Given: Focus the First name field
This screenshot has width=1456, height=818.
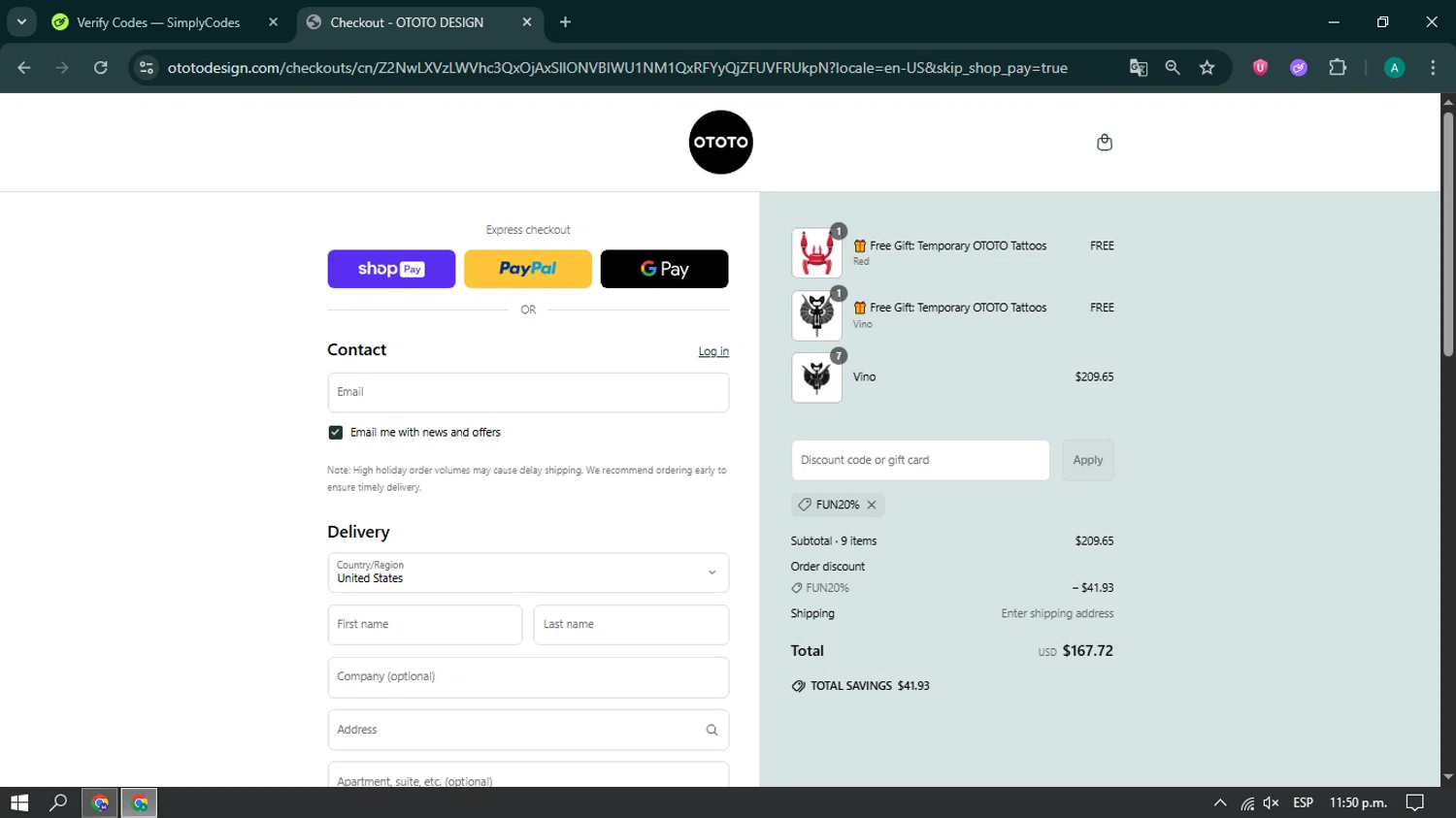Looking at the screenshot, I should [425, 625].
